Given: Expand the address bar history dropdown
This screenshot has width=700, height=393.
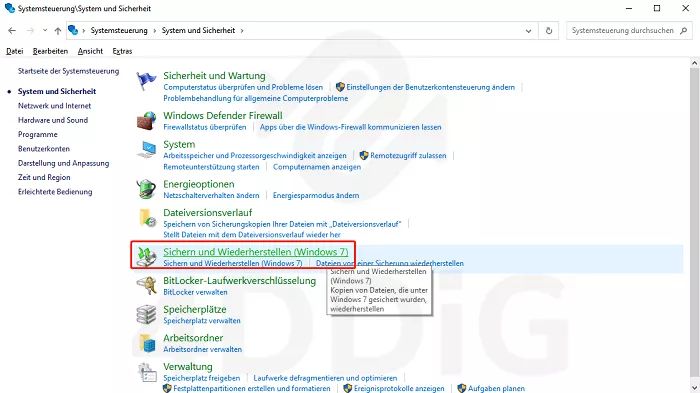Looking at the screenshot, I should click(x=529, y=31).
